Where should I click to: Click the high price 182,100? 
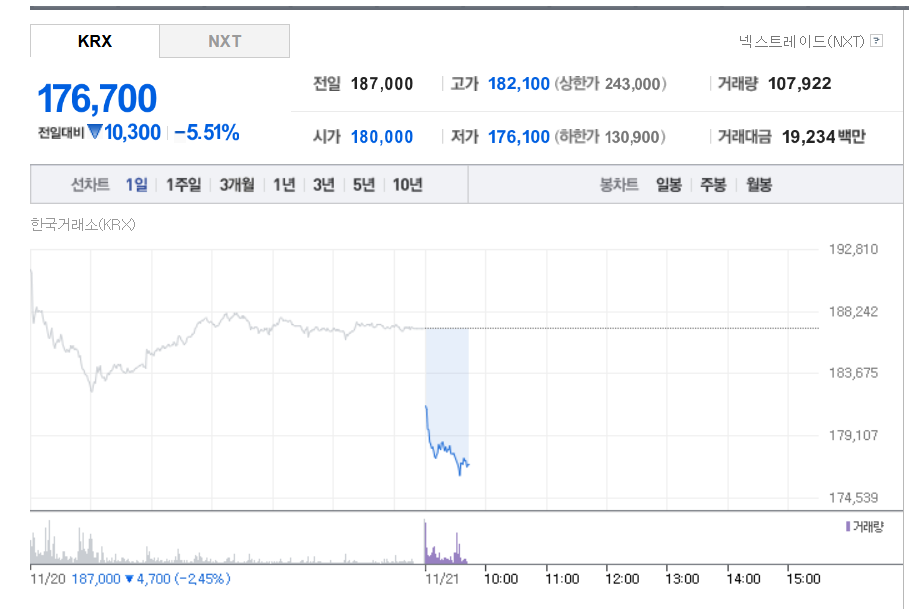519,84
